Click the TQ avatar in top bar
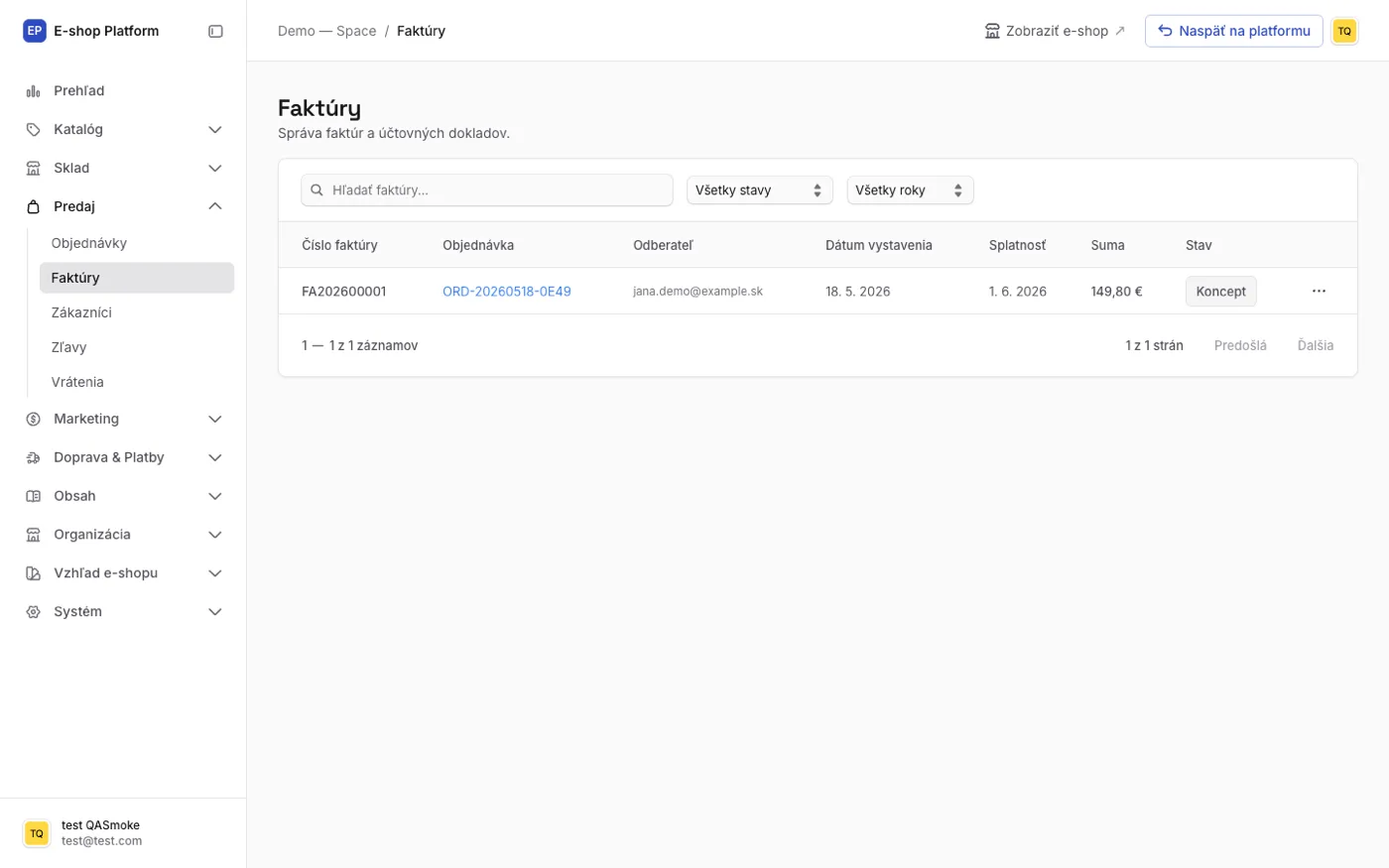The image size is (1389, 868). click(1344, 31)
